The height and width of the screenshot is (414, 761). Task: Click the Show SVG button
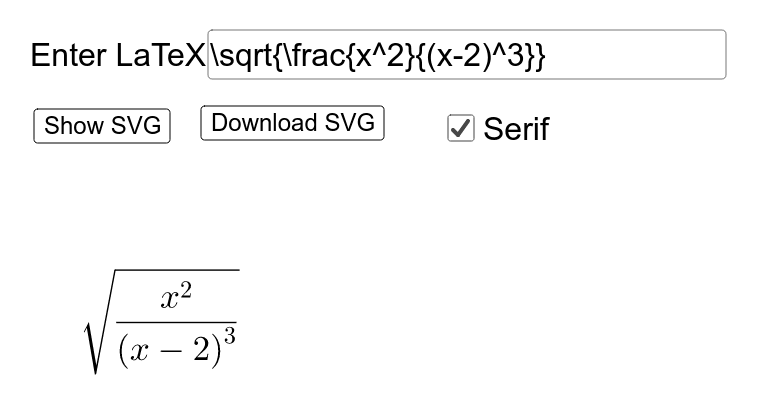coord(102,126)
